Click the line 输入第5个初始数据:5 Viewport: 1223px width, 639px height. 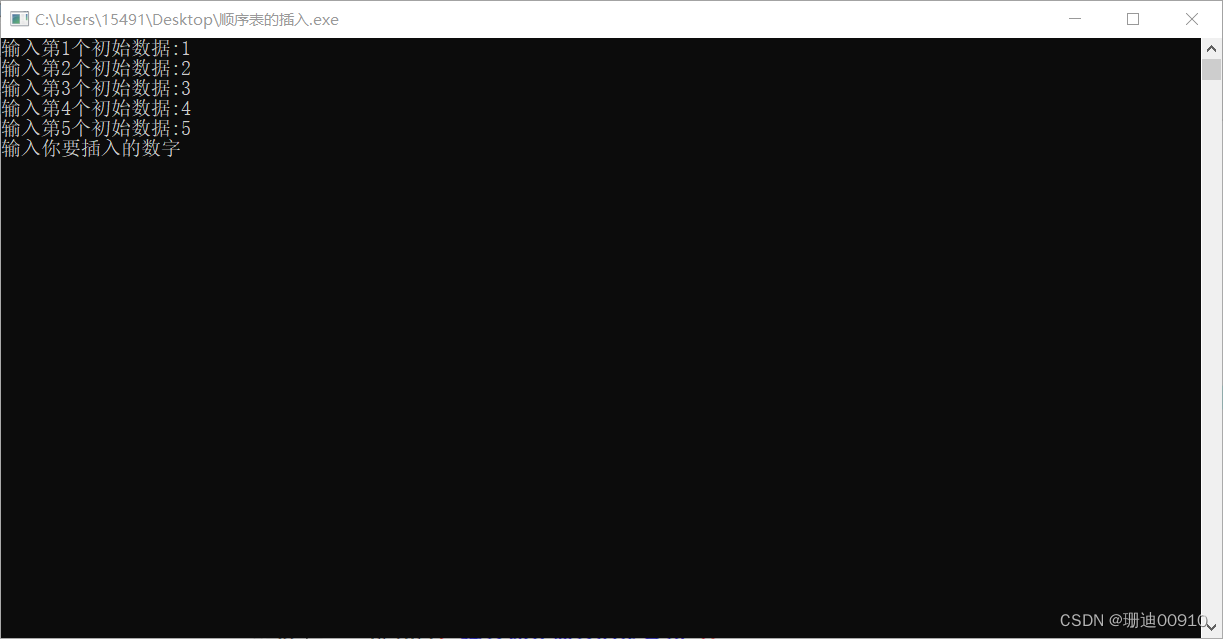96,128
